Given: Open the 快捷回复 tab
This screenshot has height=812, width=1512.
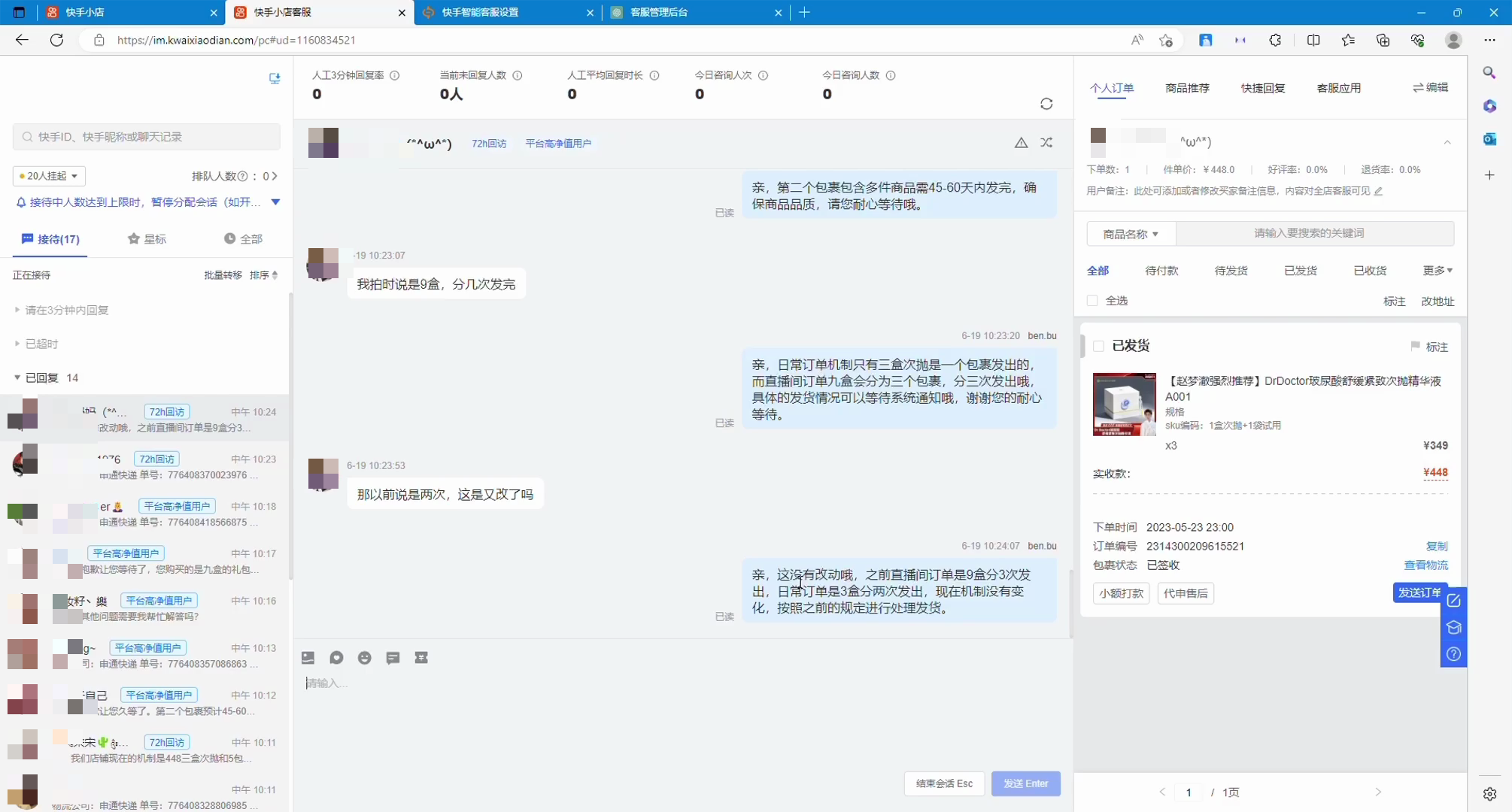Looking at the screenshot, I should click(1263, 88).
